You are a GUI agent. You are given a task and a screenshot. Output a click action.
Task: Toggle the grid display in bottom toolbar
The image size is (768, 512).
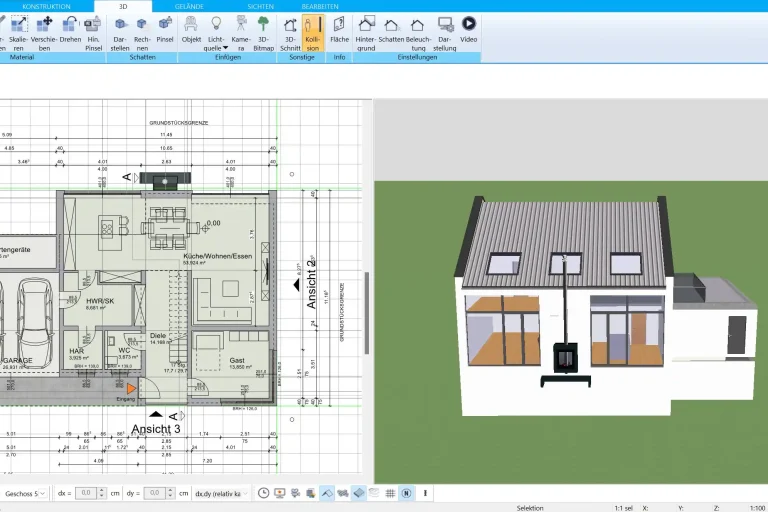pos(390,493)
